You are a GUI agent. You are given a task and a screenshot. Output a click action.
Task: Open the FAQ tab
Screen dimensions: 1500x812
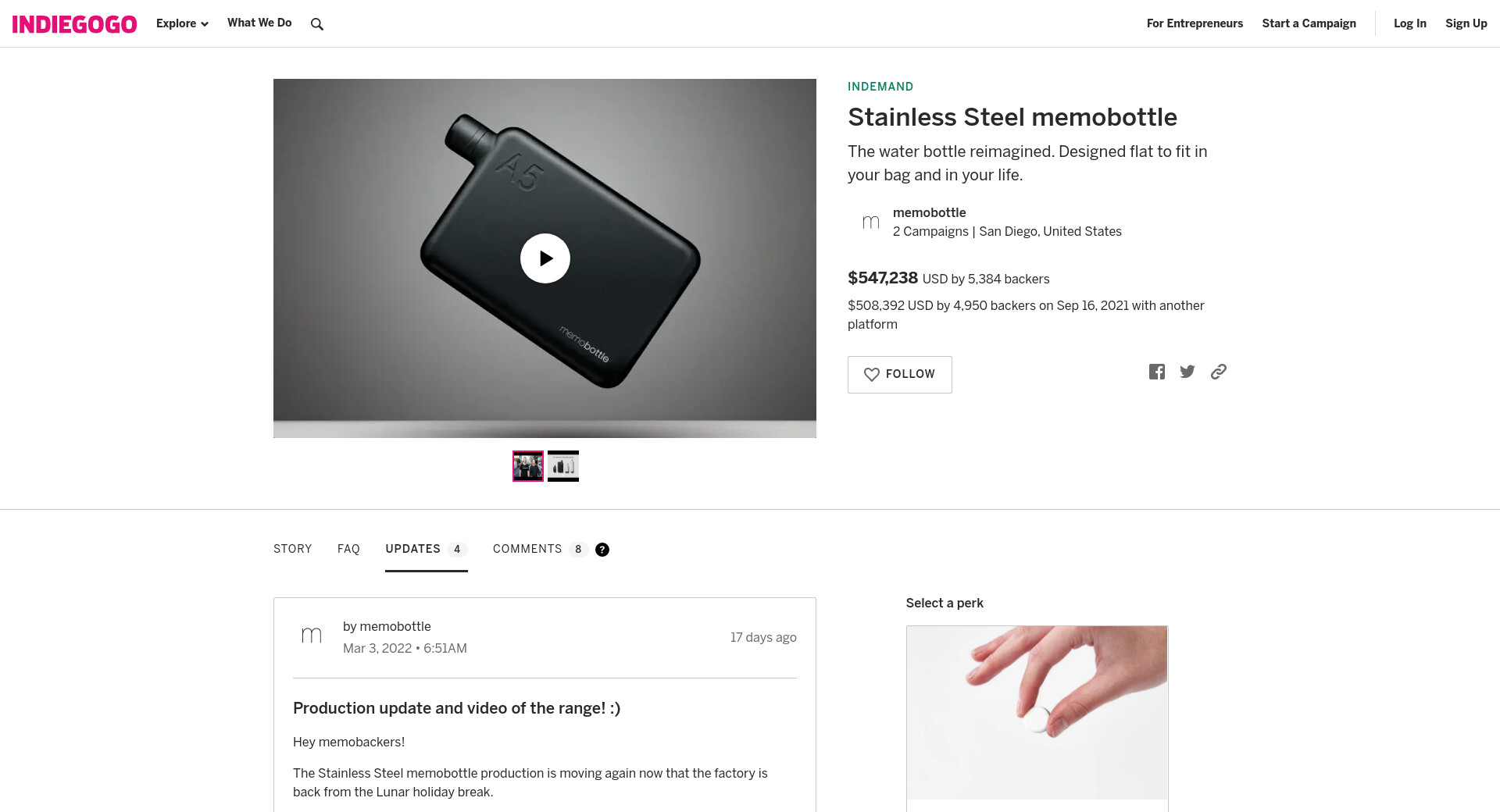[348, 549]
